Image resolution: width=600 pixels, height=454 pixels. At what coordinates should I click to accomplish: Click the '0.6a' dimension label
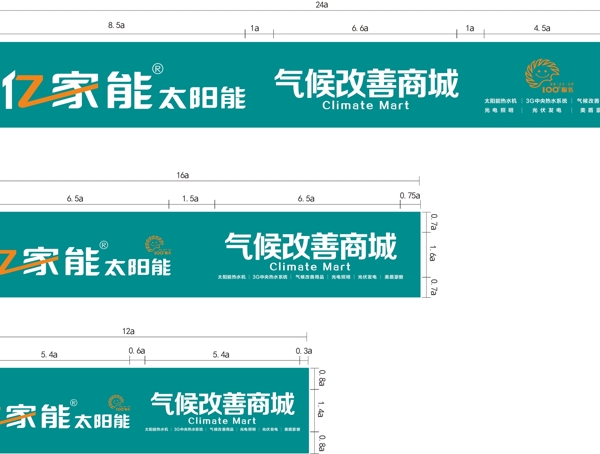click(x=137, y=351)
